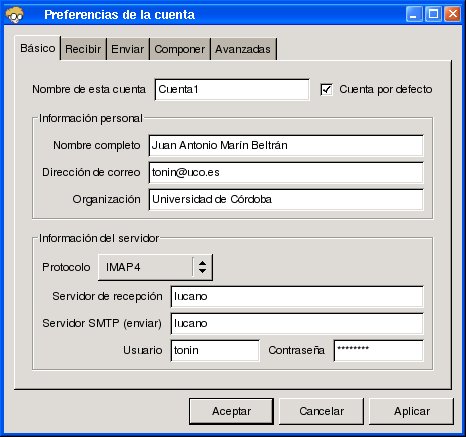466x437 pixels.
Task: Click the Protocolo dropdown arrows
Action: (202, 267)
